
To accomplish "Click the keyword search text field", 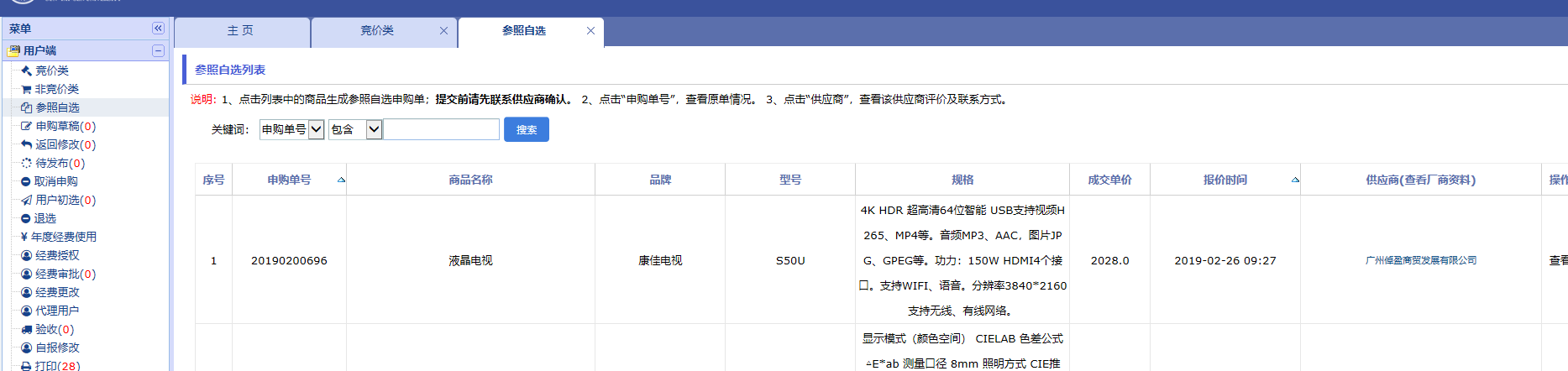I will pyautogui.click(x=442, y=129).
